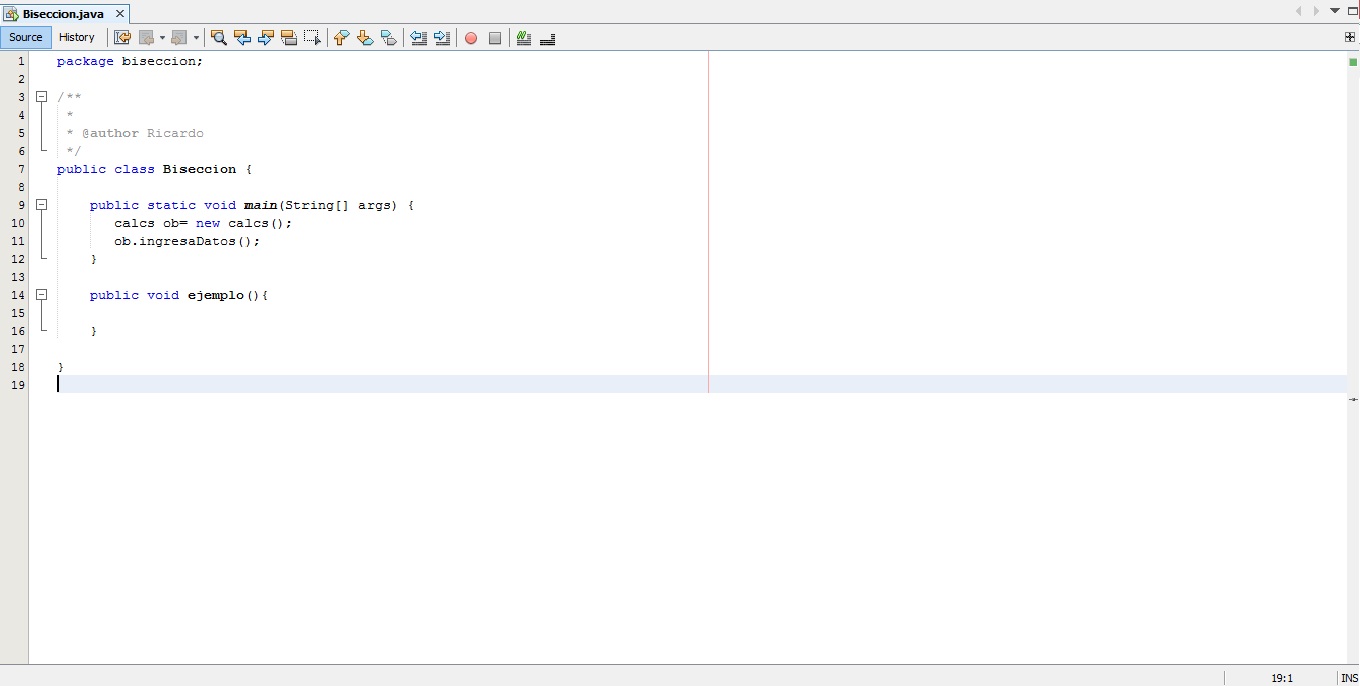
Task: Maximize the editor window
Action: pyautogui.click(x=1353, y=11)
